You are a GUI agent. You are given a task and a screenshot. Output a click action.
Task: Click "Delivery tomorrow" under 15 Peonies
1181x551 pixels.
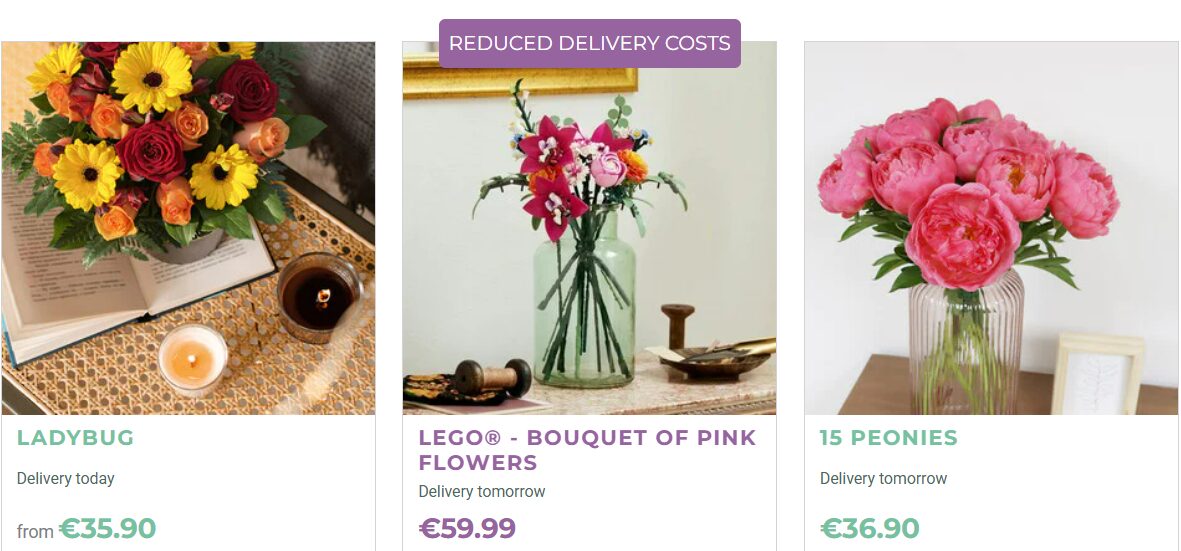pyautogui.click(x=883, y=479)
